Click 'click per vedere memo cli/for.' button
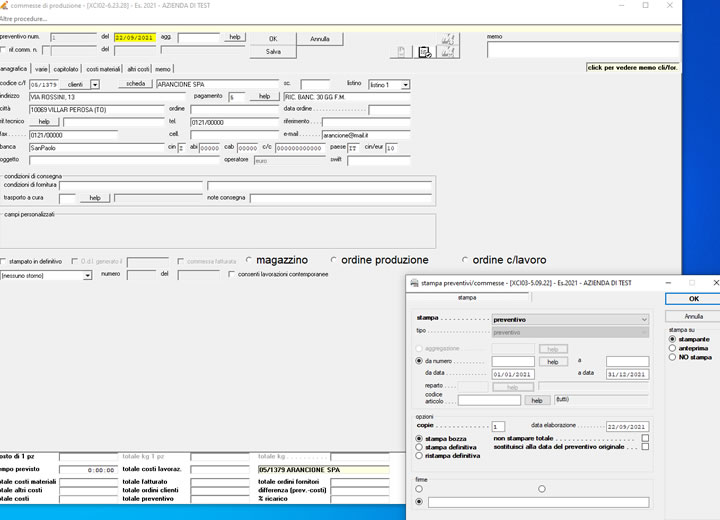Screen dimensions: 720x520 click(632, 68)
